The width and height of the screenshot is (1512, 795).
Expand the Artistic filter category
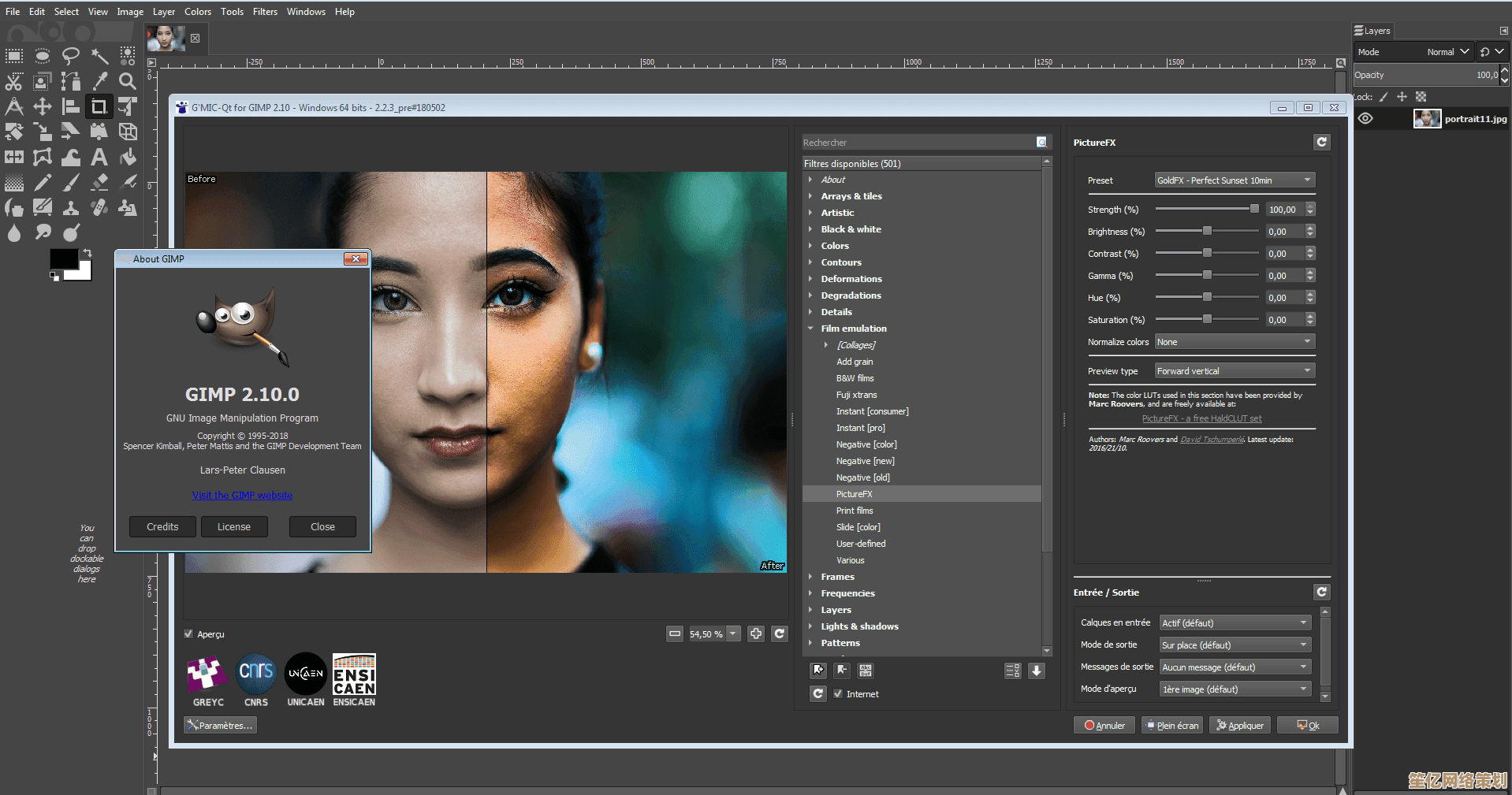pyautogui.click(x=810, y=213)
